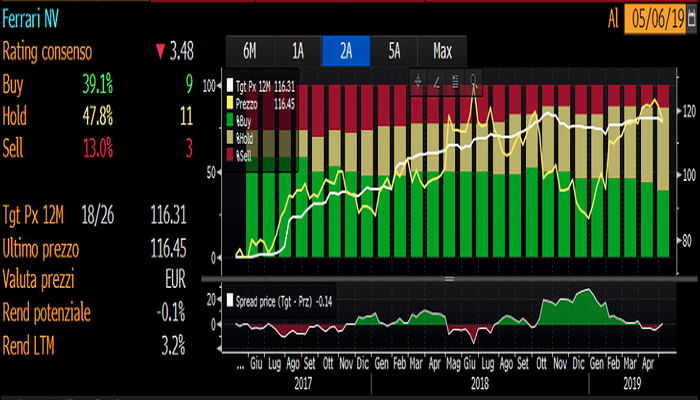Image resolution: width=700 pixels, height=400 pixels.
Task: Click the Rend LTM label
Action: 29,346
